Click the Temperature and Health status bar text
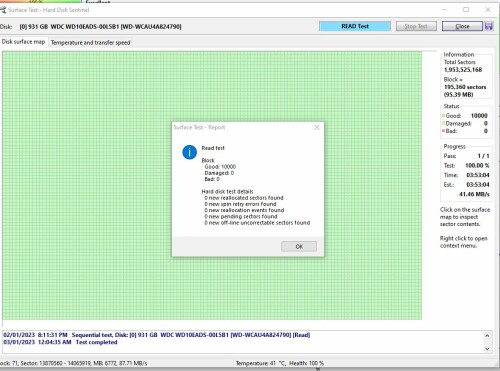 [280, 363]
